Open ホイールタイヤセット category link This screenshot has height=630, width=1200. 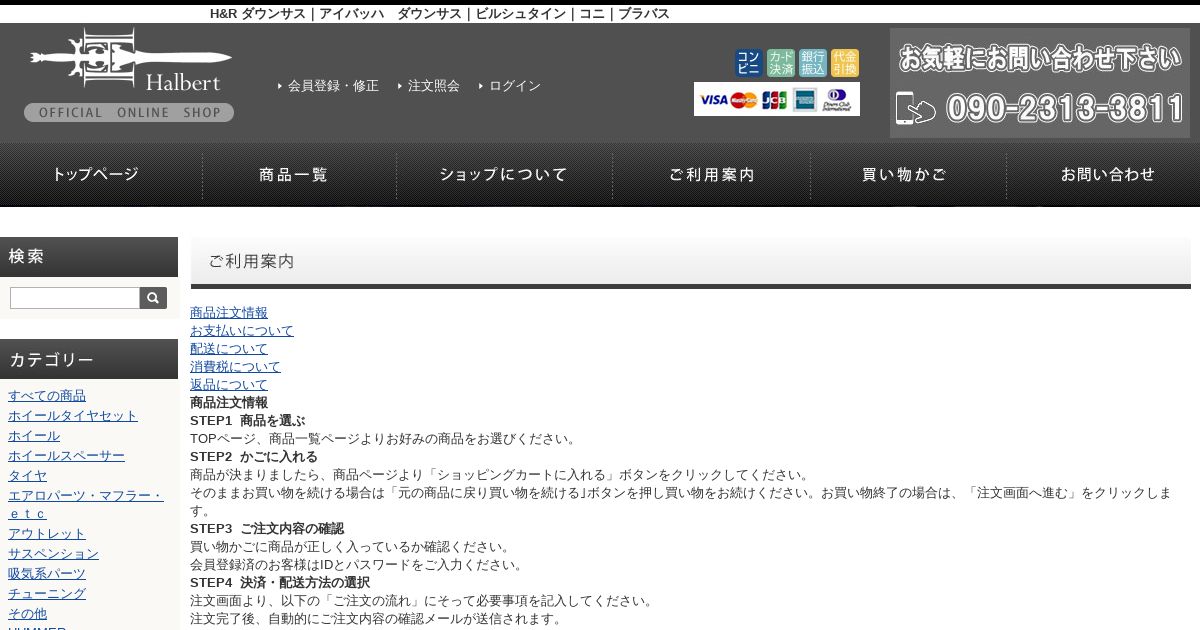[73, 416]
